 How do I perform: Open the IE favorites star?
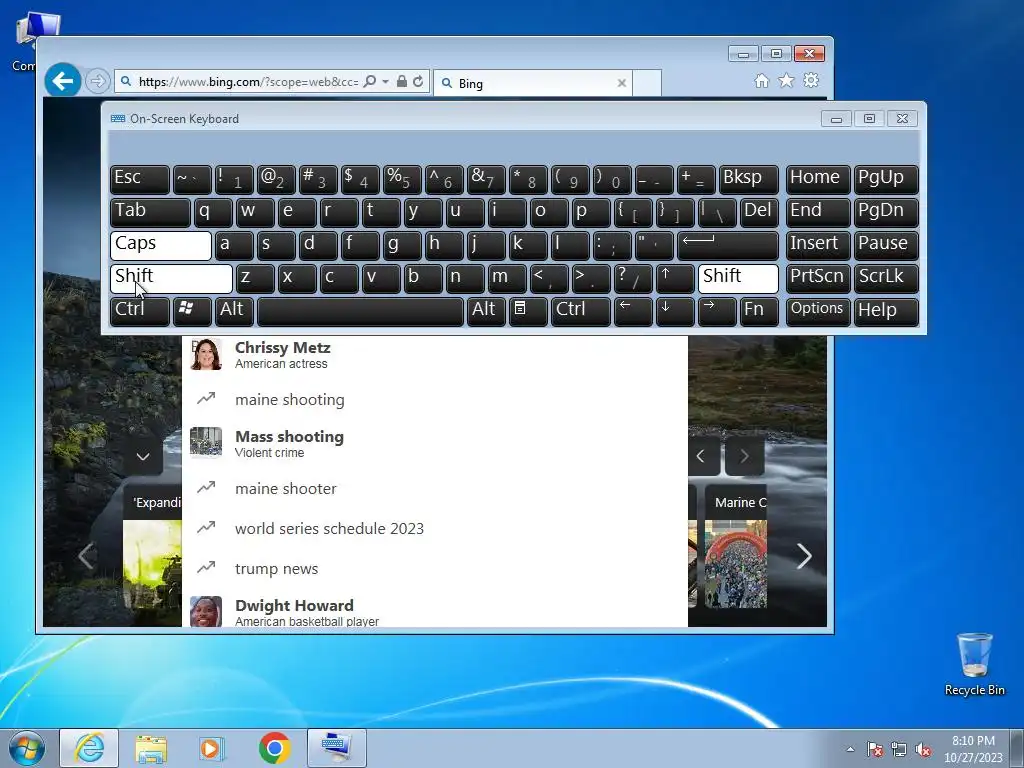tap(786, 80)
